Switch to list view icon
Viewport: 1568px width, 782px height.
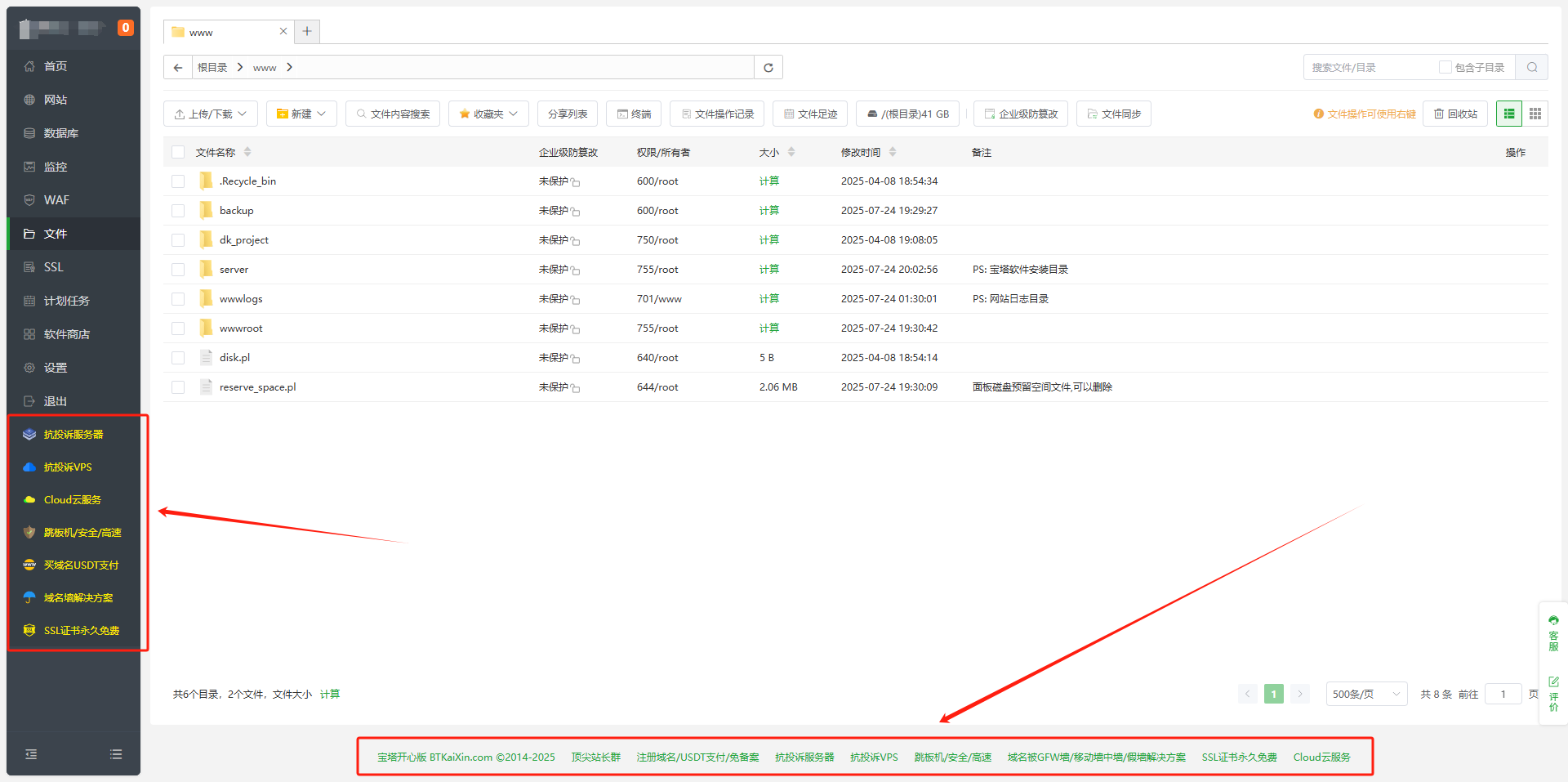click(1509, 114)
